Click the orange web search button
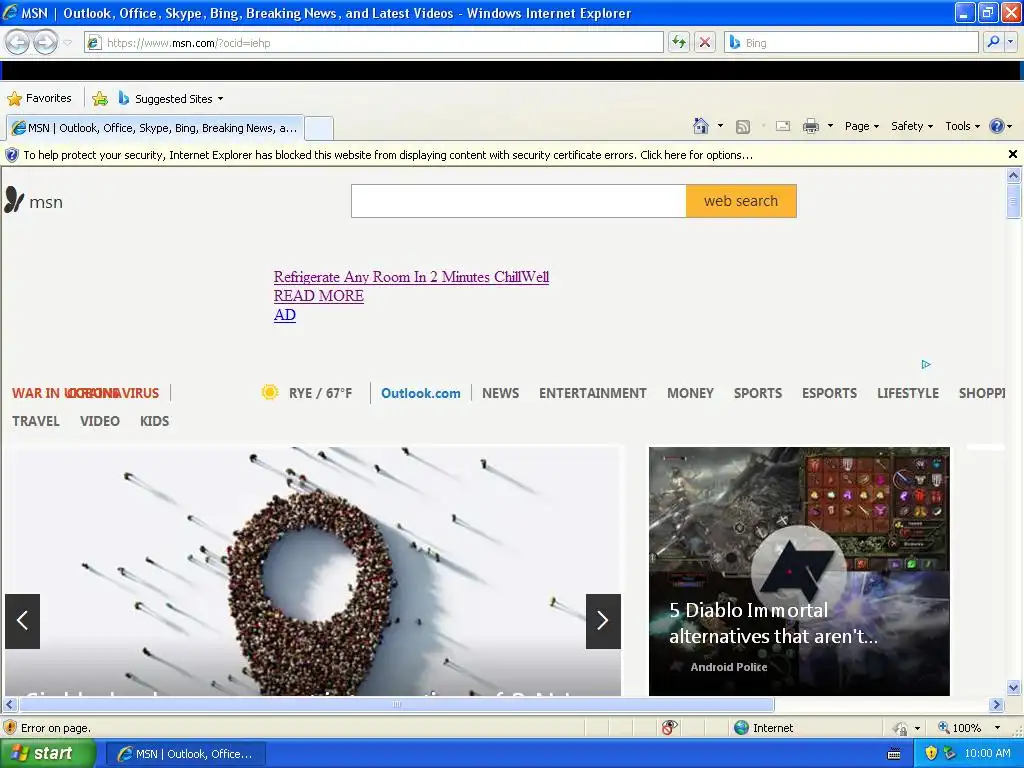The height and width of the screenshot is (768, 1024). [741, 201]
